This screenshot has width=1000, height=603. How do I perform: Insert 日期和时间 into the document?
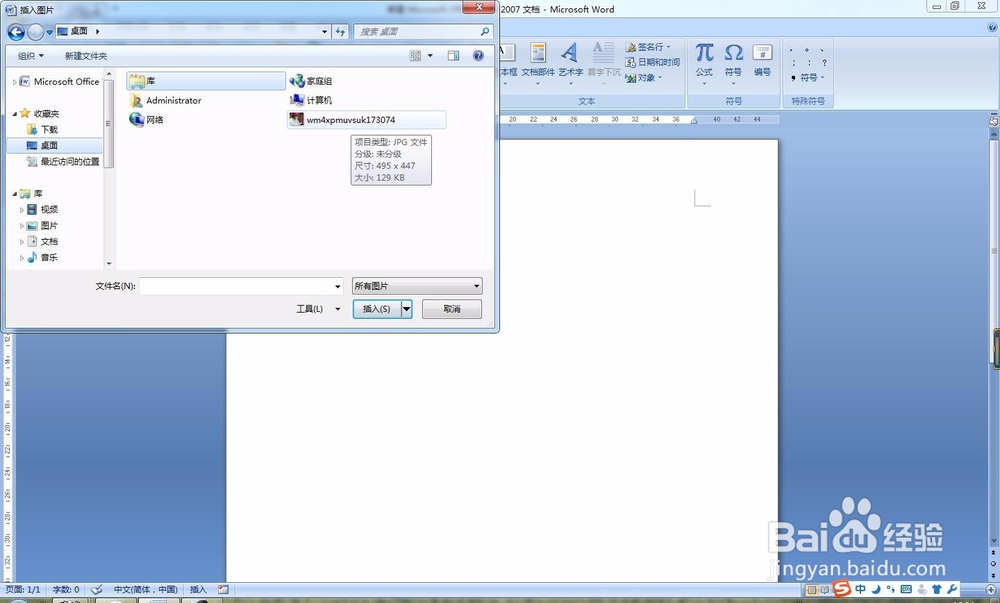(652, 62)
